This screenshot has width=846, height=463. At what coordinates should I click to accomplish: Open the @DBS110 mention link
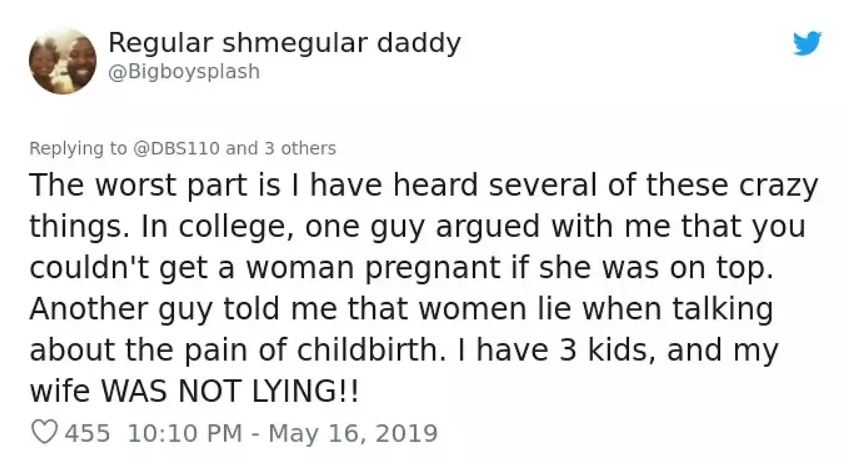point(176,148)
